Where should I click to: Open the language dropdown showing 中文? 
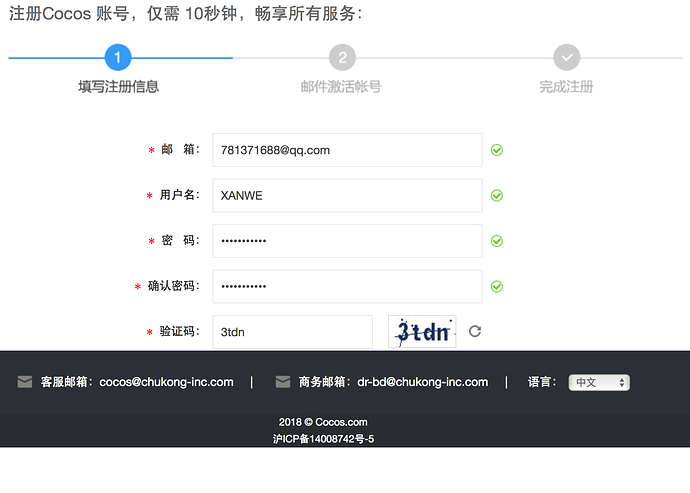point(599,382)
